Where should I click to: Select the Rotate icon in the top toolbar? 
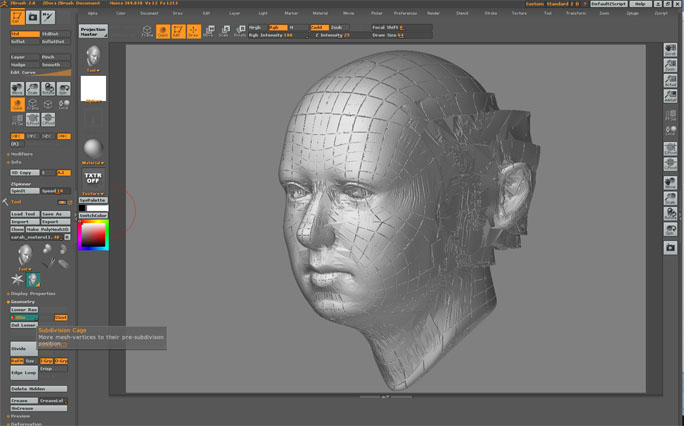[x=240, y=31]
